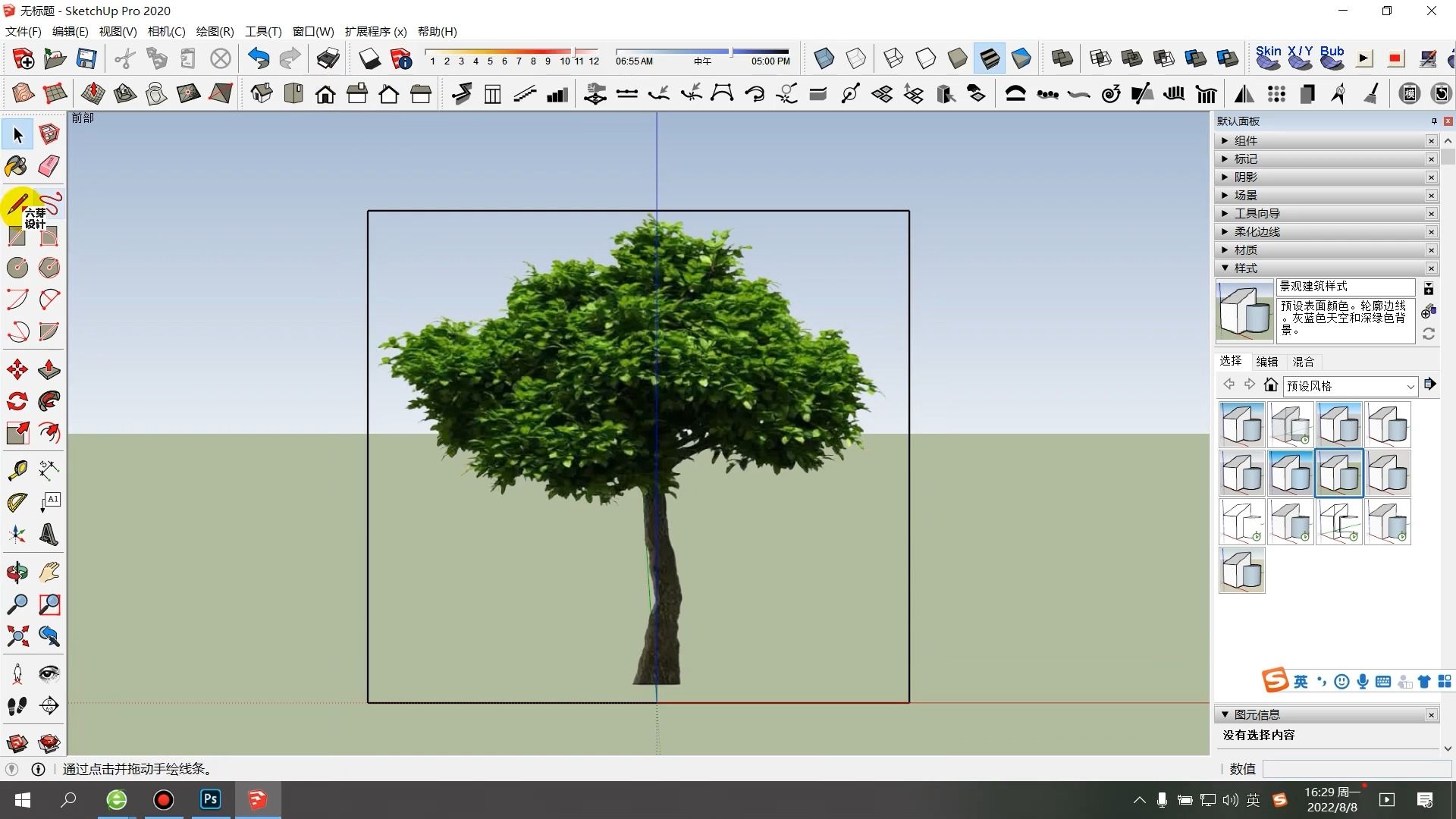
Task: Activate the Push/Pull tool
Action: 49,369
